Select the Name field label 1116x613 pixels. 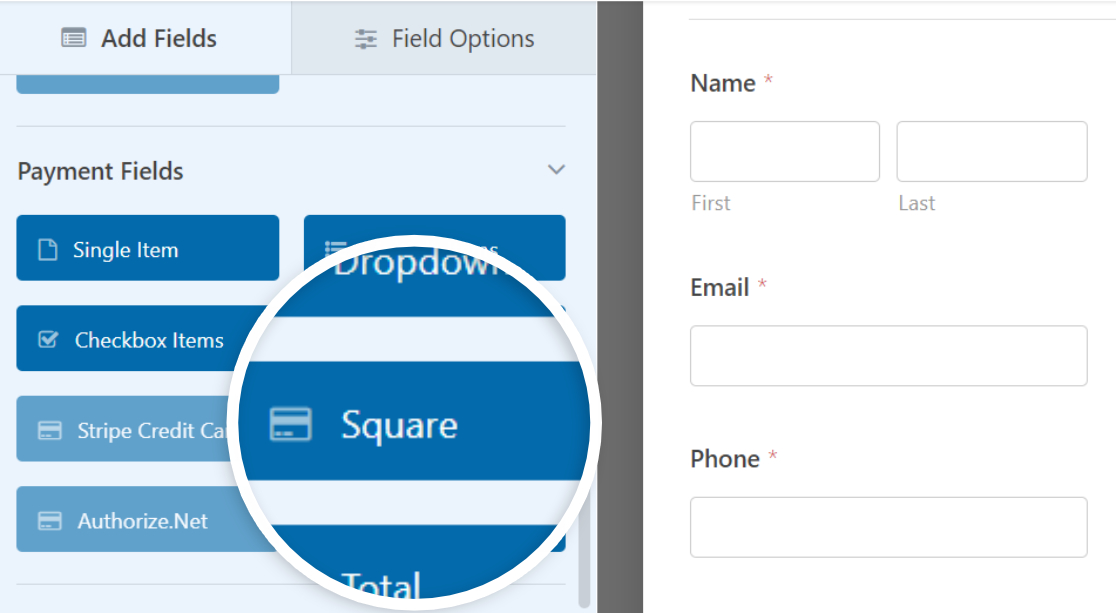click(722, 83)
